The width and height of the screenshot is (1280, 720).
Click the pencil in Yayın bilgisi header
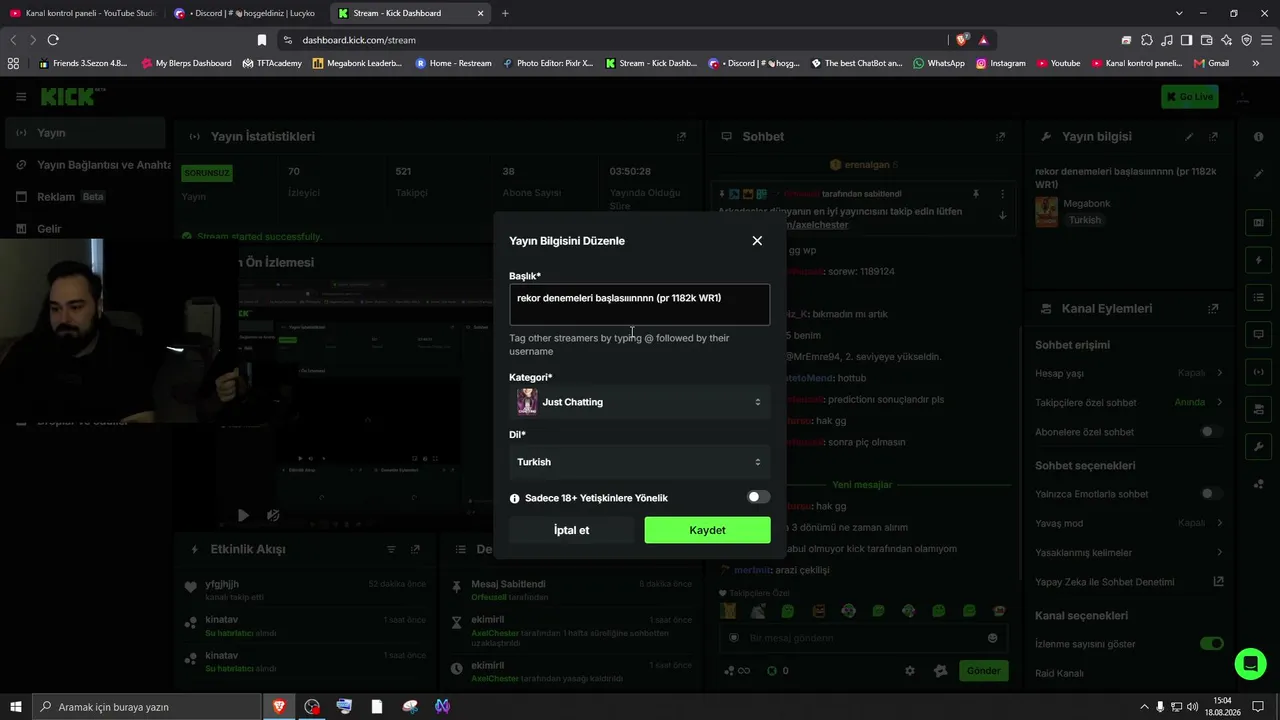[x=1189, y=136]
